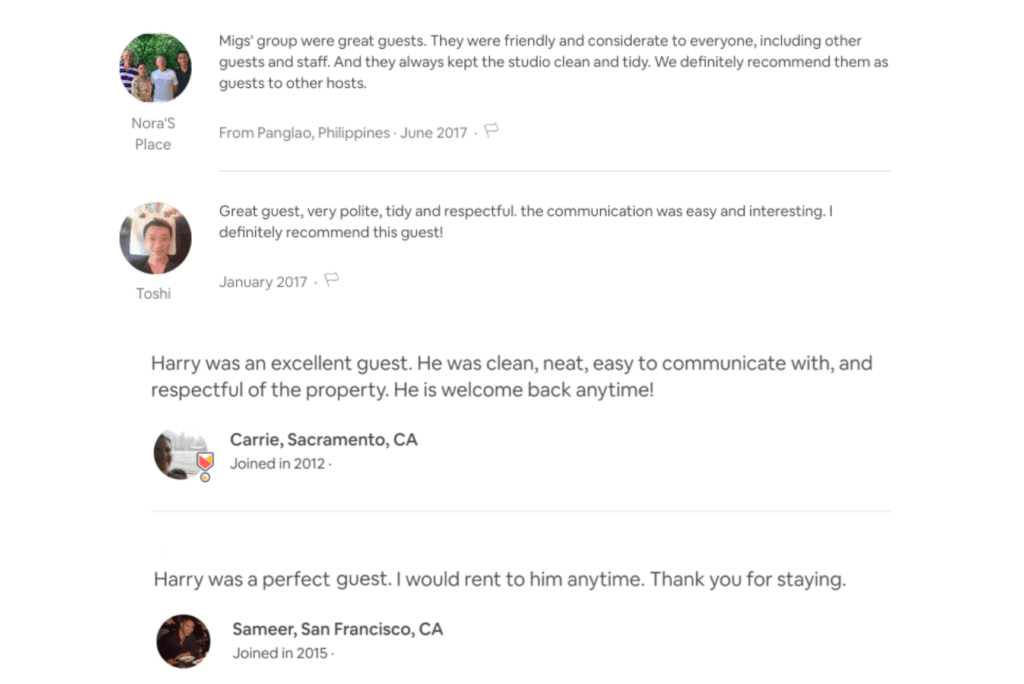Click the report flag beside June 2017
The image size is (1024, 684).
click(491, 131)
